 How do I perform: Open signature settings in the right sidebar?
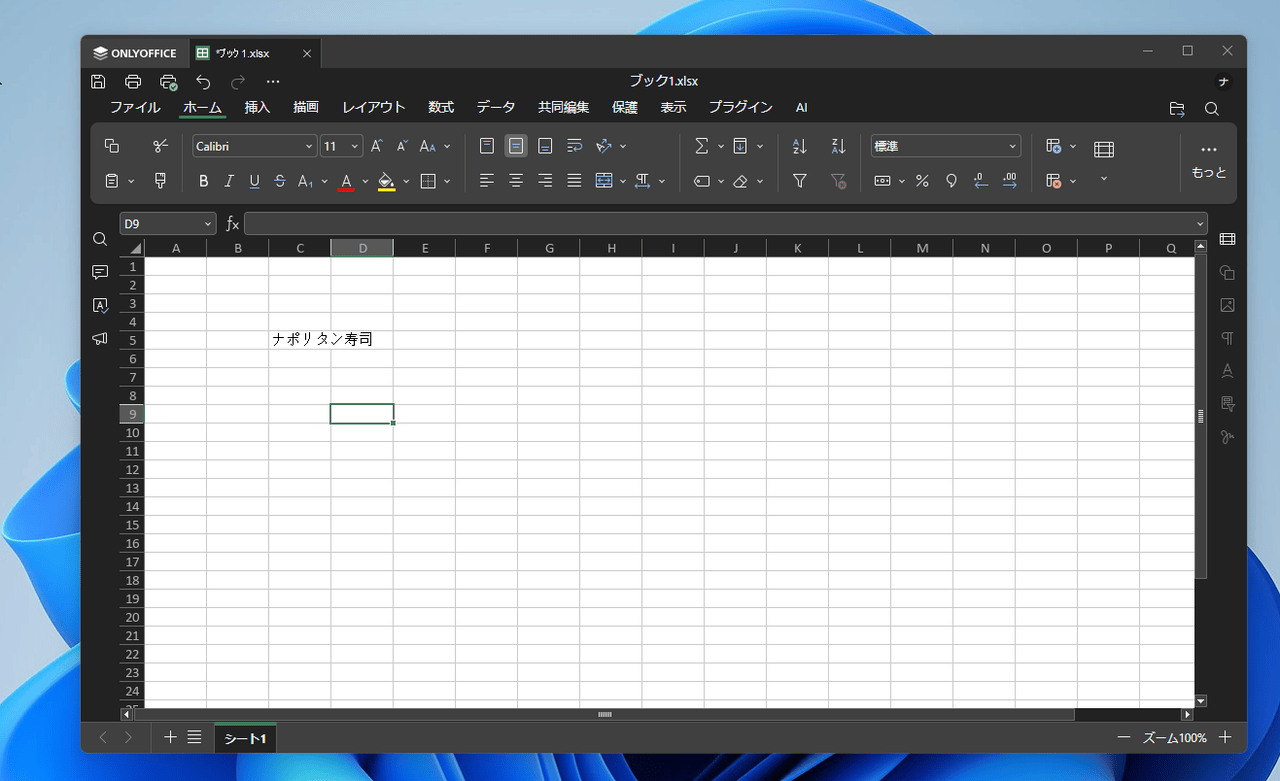coord(1227,437)
